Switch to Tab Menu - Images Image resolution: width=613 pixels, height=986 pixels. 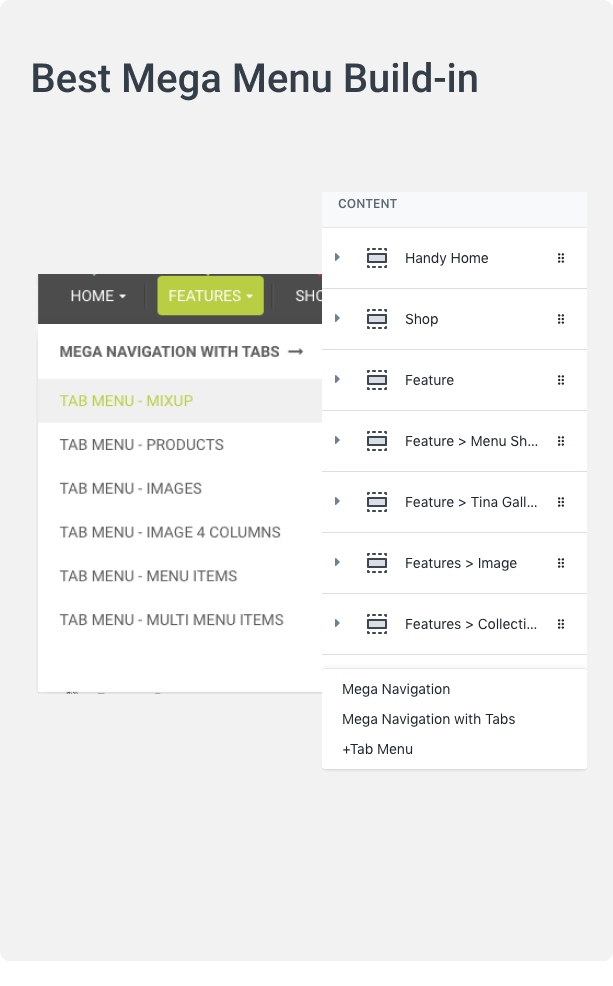coord(130,489)
